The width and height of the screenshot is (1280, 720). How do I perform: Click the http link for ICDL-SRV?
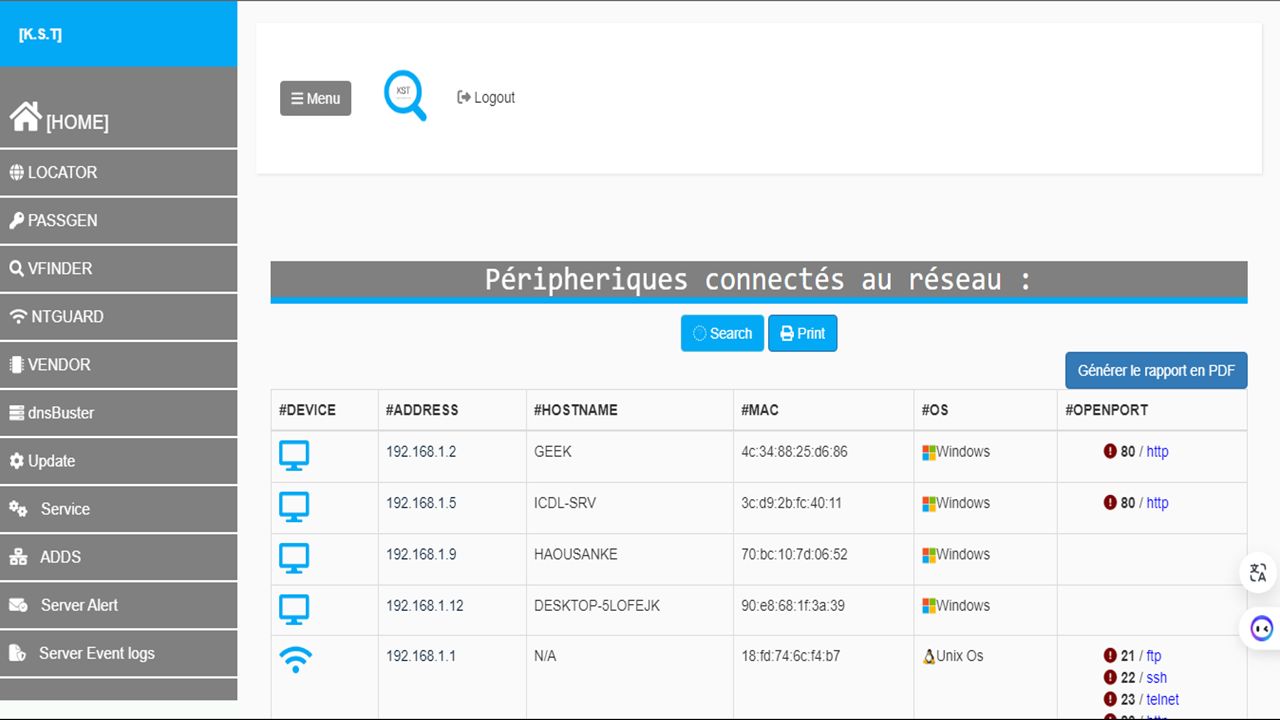(1157, 502)
